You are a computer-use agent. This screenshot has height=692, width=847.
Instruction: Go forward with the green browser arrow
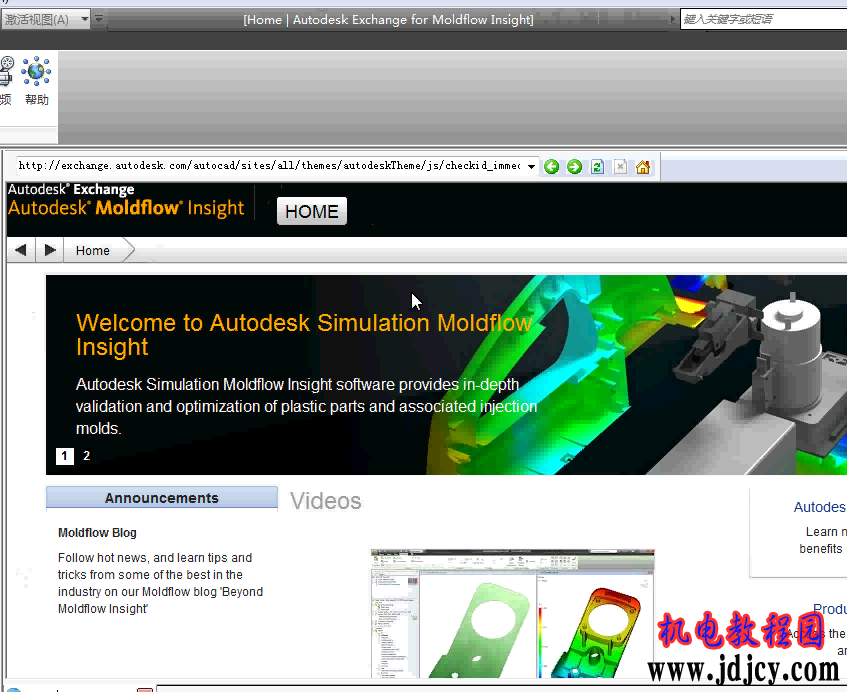(574, 167)
